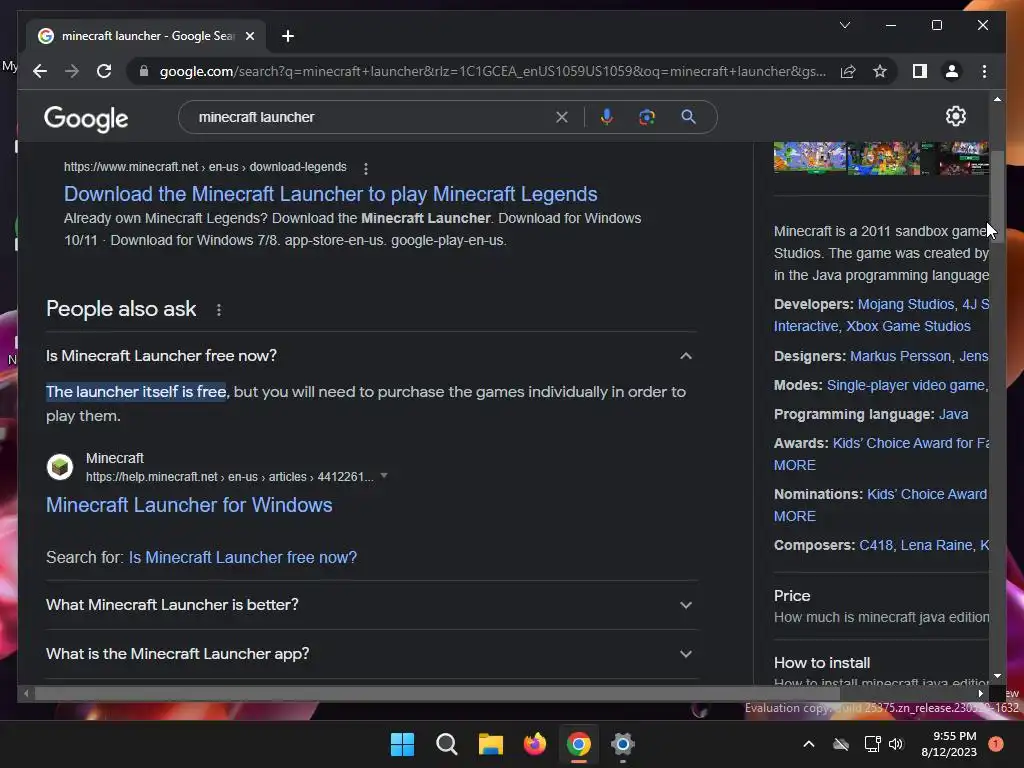Open the clock showing 9:55 PM

click(949, 744)
